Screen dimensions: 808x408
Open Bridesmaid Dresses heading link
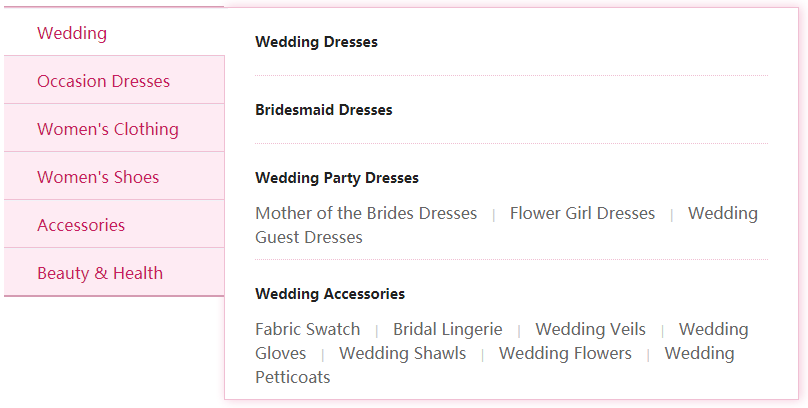pyautogui.click(x=324, y=110)
